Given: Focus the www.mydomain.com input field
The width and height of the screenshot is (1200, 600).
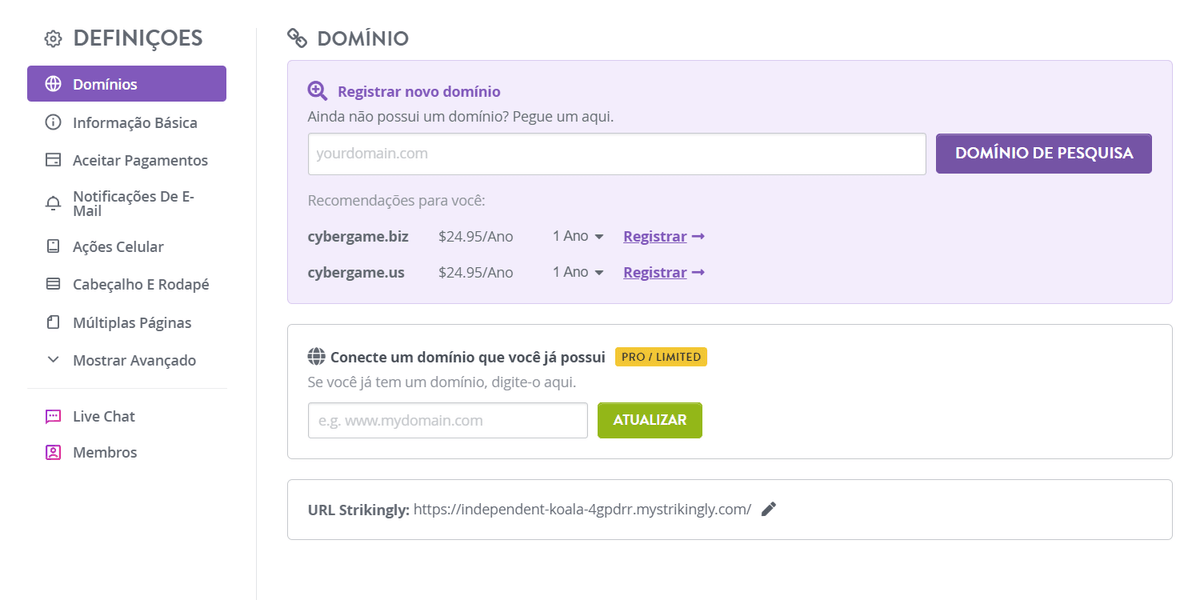Looking at the screenshot, I should click(x=447, y=420).
